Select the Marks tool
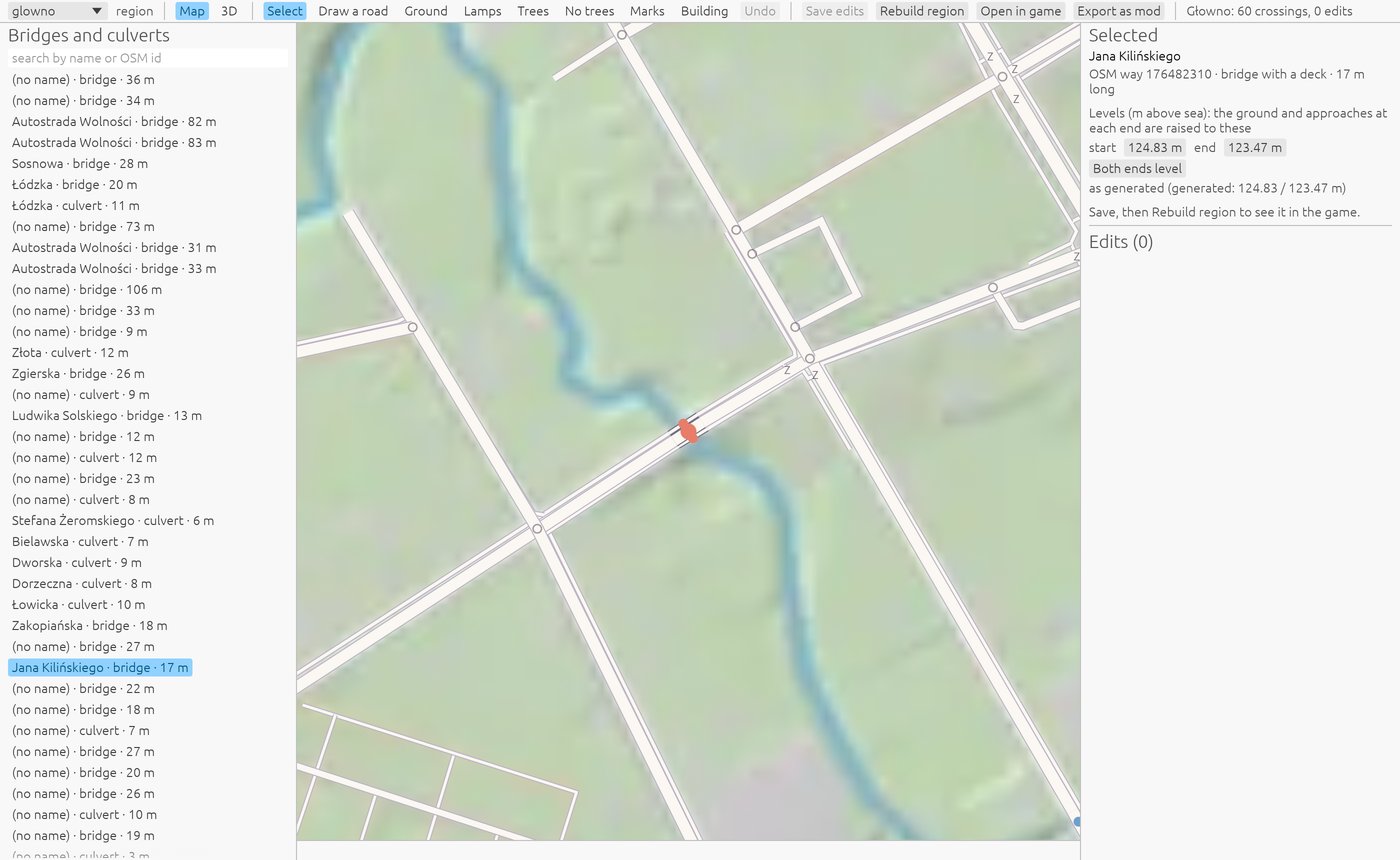The width and height of the screenshot is (1400, 860). (x=648, y=11)
